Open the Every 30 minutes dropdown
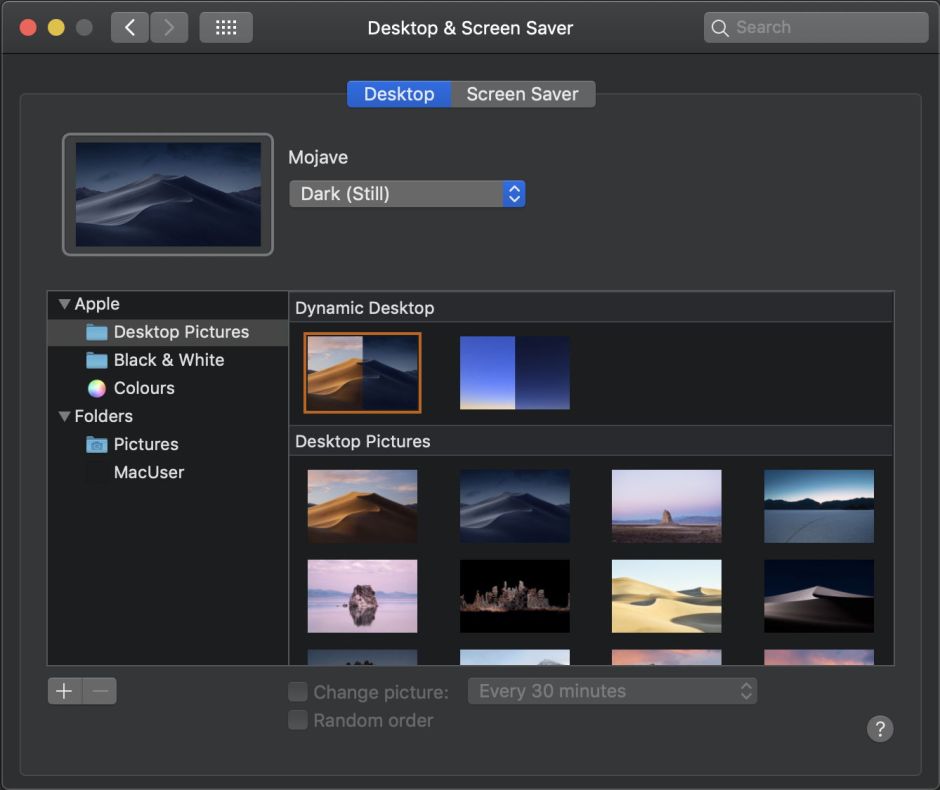940x790 pixels. pyautogui.click(x=612, y=690)
